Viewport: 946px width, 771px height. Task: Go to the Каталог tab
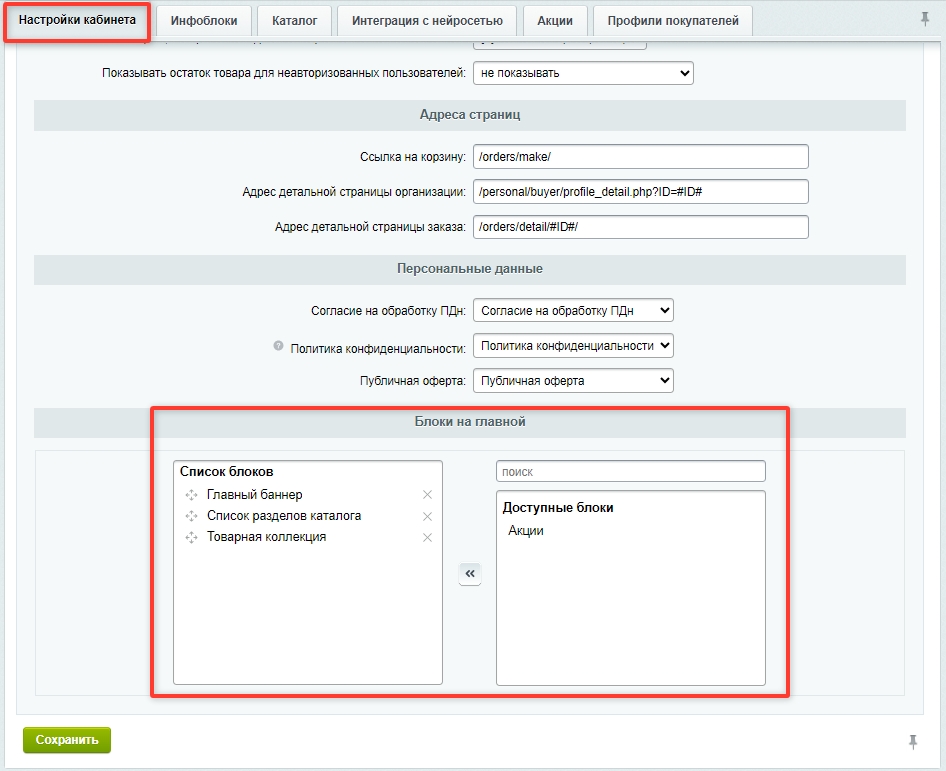pyautogui.click(x=294, y=21)
